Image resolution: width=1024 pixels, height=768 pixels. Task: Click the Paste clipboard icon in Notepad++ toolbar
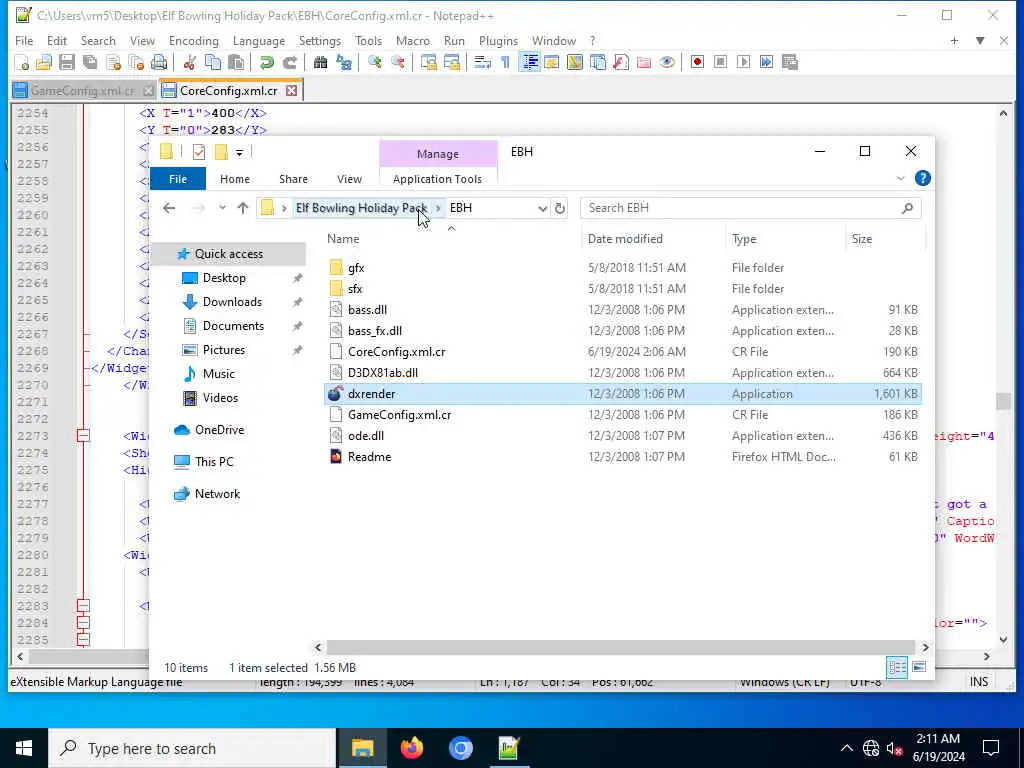pyautogui.click(x=236, y=63)
